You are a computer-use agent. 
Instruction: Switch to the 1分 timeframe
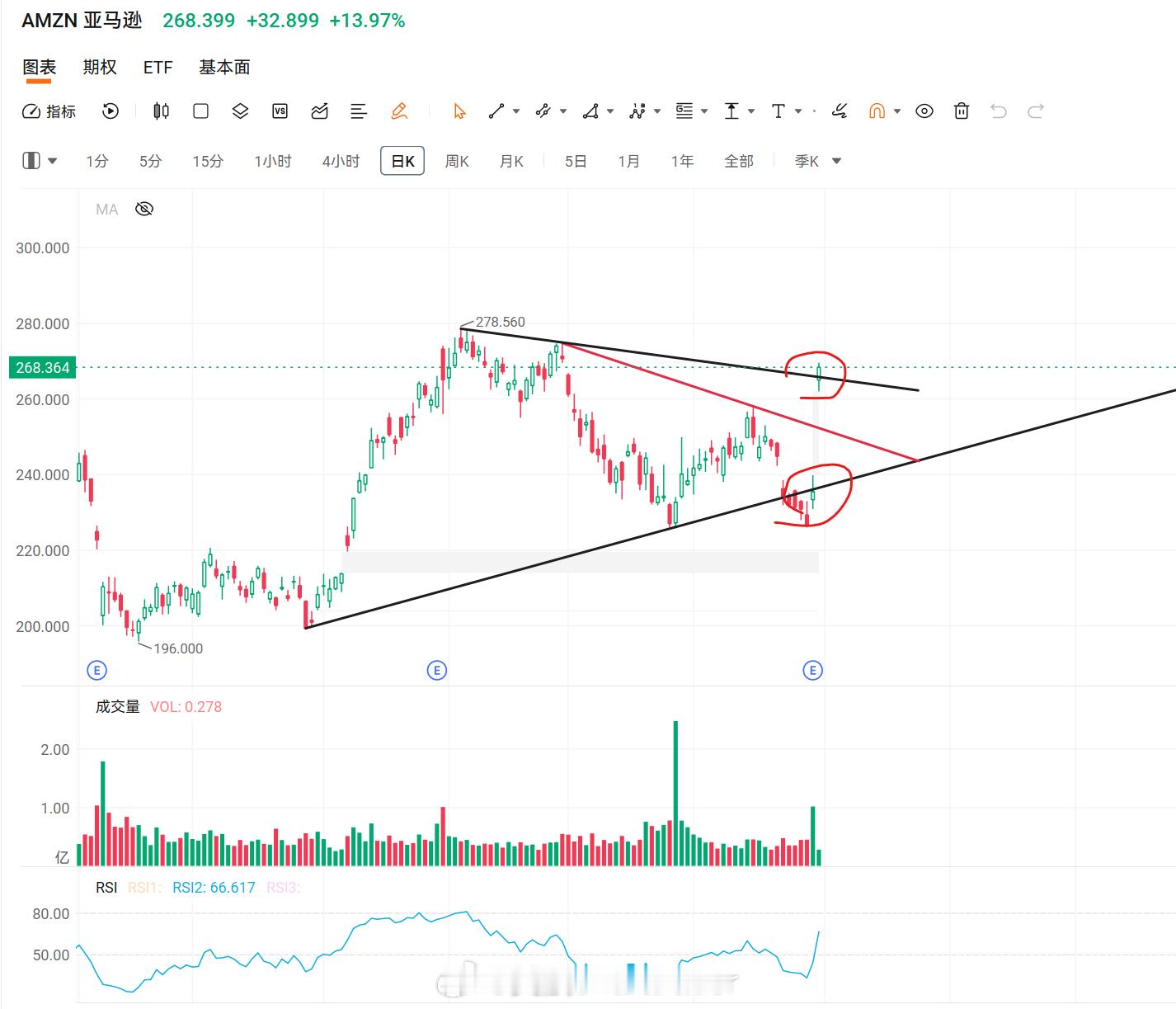coord(97,162)
